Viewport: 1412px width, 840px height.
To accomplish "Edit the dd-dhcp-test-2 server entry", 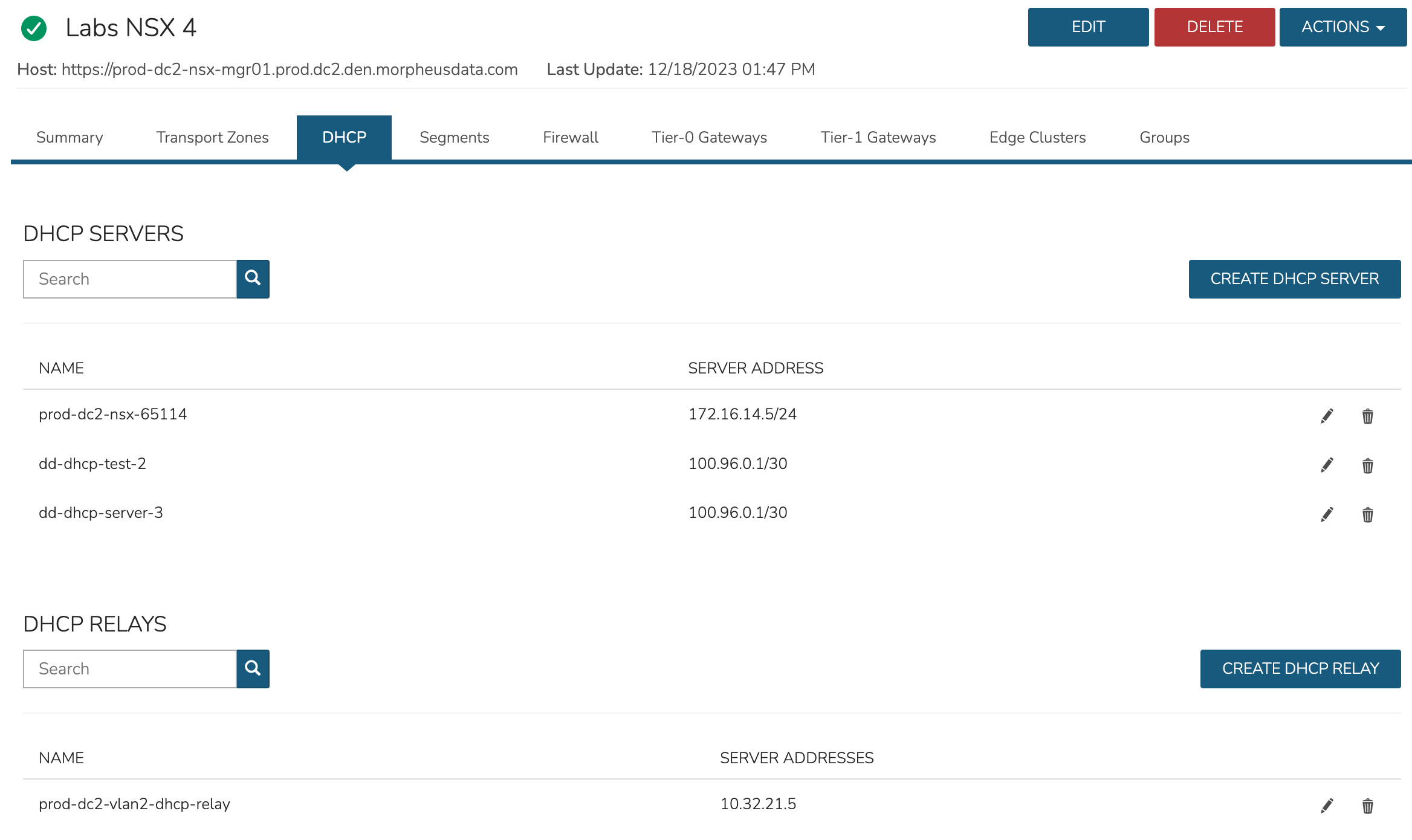I will pyautogui.click(x=1327, y=465).
